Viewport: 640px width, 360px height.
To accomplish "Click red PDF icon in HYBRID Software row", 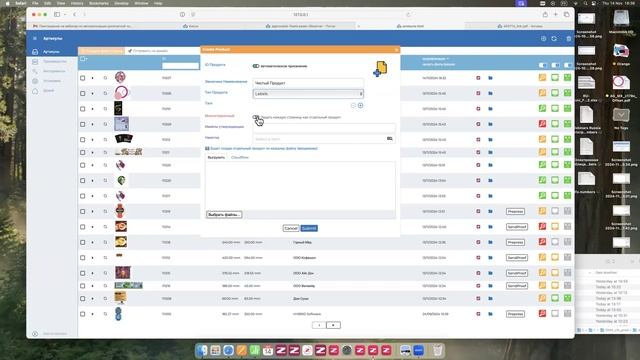I will [x=542, y=314].
